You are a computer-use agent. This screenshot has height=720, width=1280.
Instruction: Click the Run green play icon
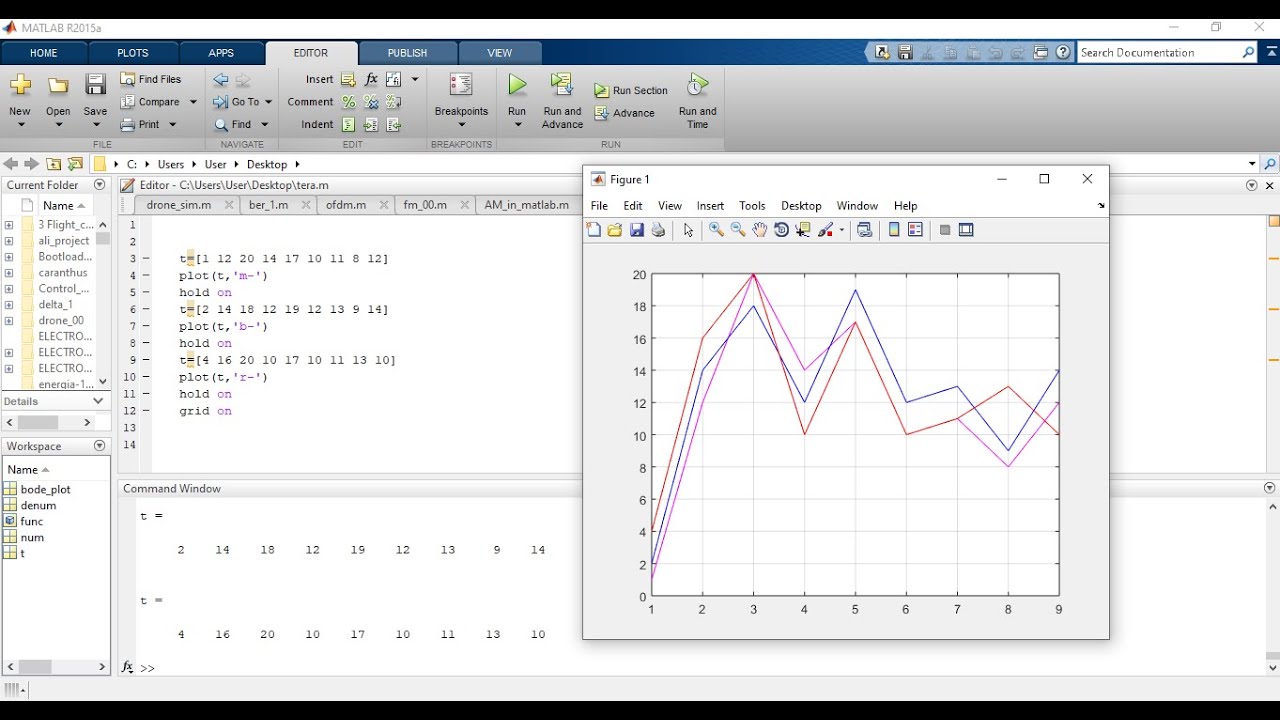[517, 86]
